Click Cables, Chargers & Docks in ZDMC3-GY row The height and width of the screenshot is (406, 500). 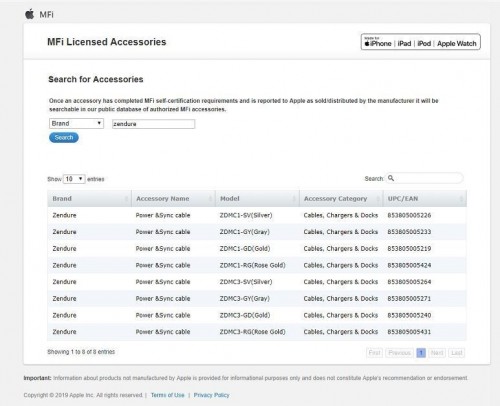tap(341, 299)
